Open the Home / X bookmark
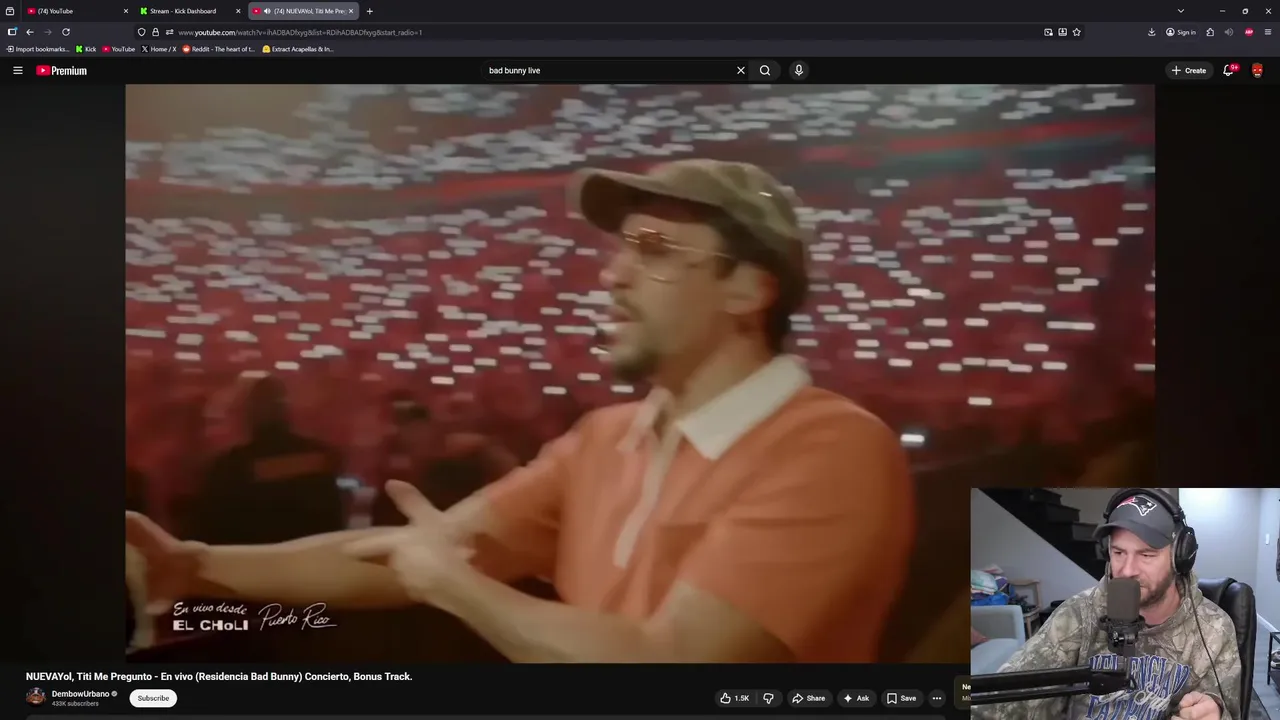The width and height of the screenshot is (1280, 720). [159, 49]
